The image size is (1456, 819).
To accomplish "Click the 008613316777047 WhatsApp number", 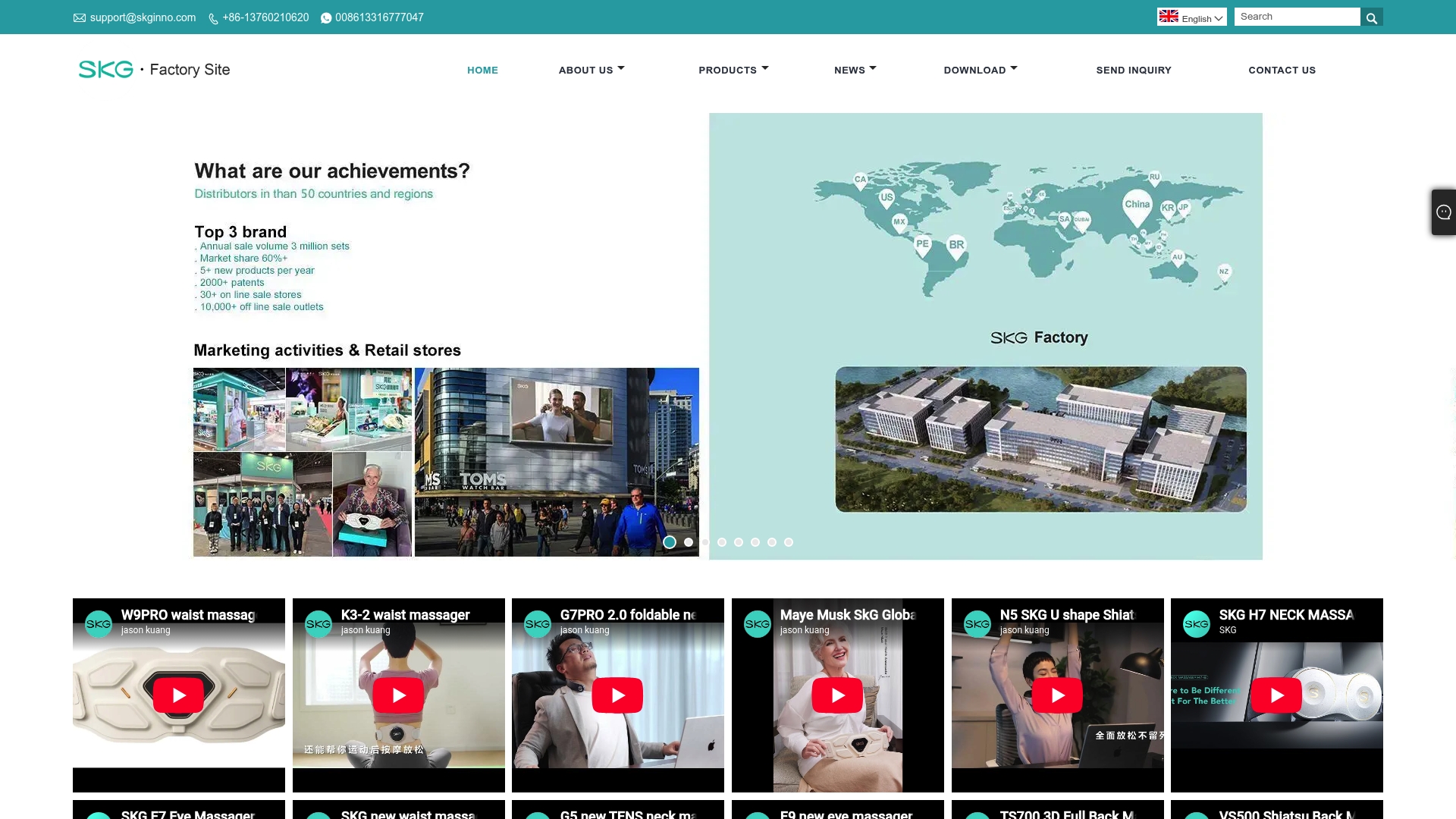I will (x=379, y=17).
